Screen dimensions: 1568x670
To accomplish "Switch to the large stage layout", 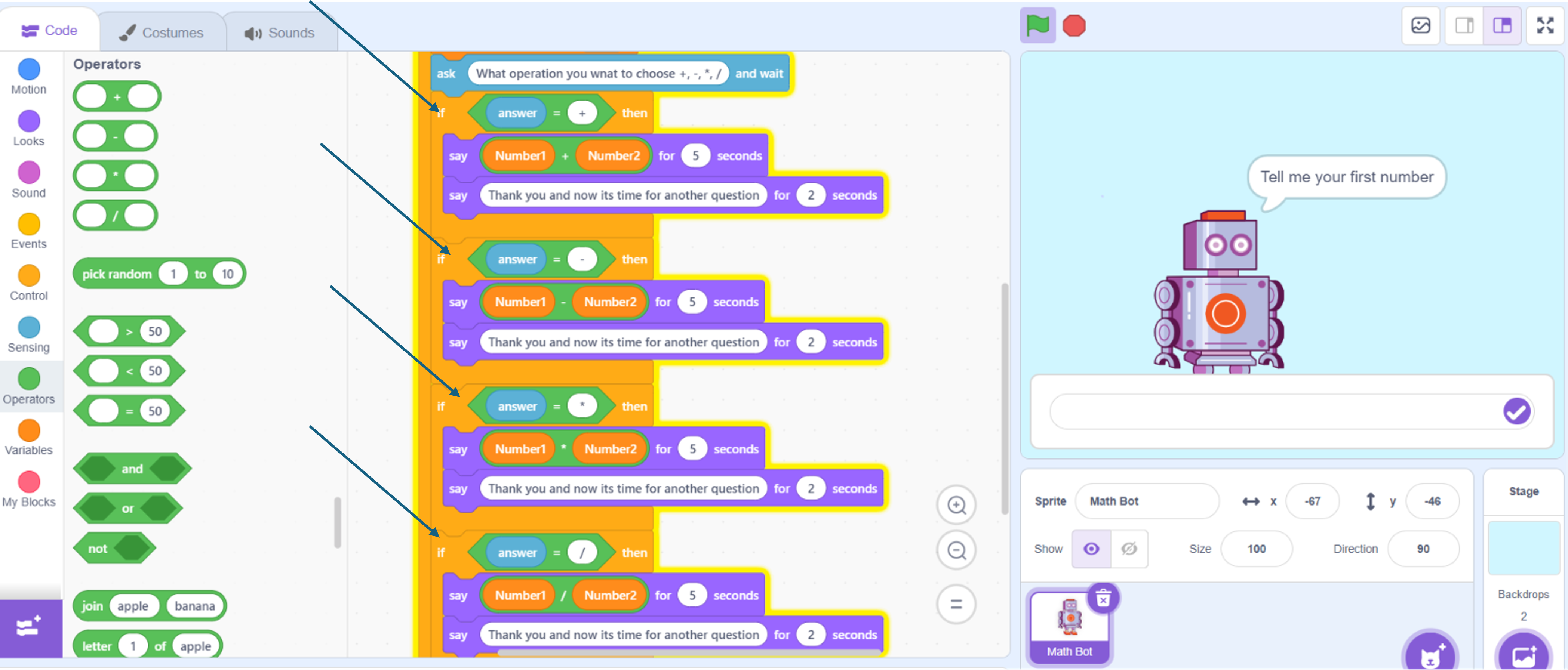I will click(x=1502, y=25).
